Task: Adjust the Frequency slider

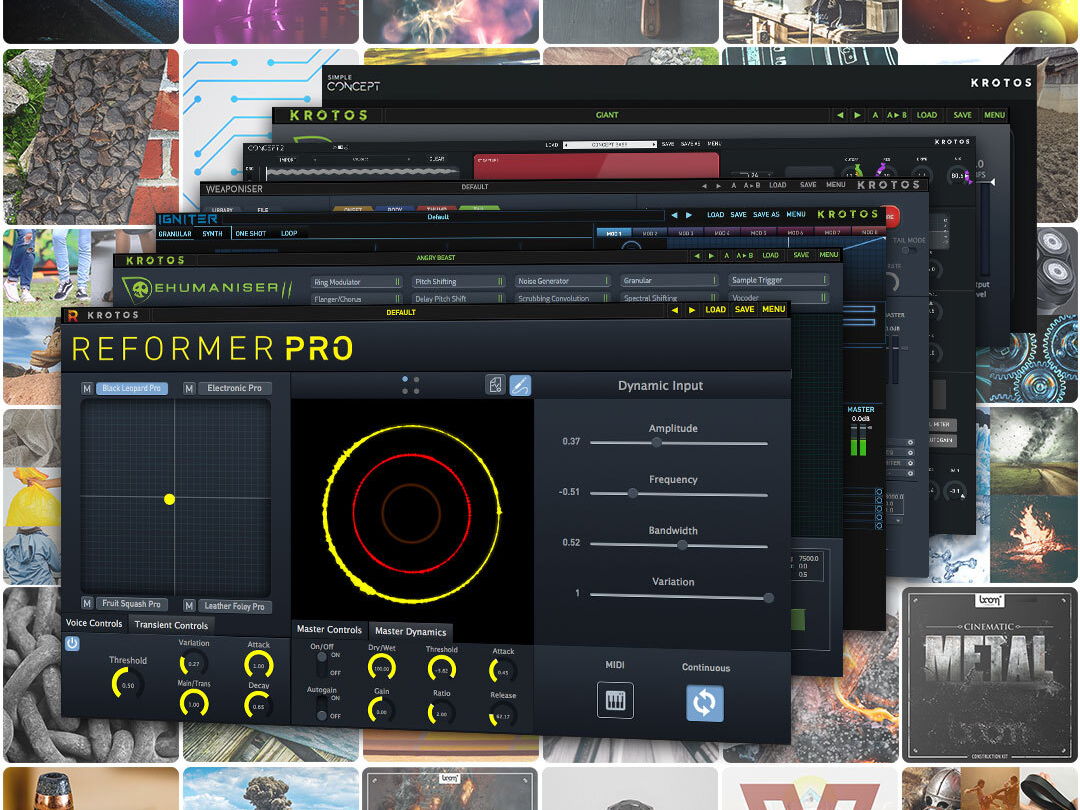Action: [678, 494]
